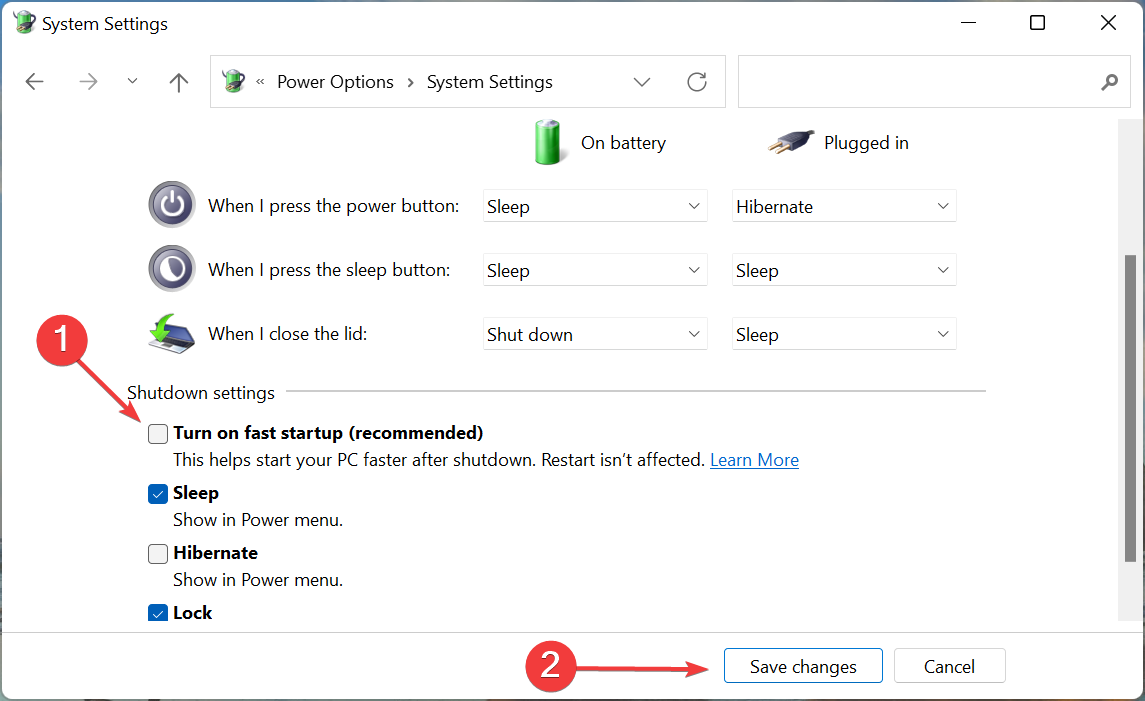Select Power Options breadcrumb
The width and height of the screenshot is (1145, 701).
[335, 82]
